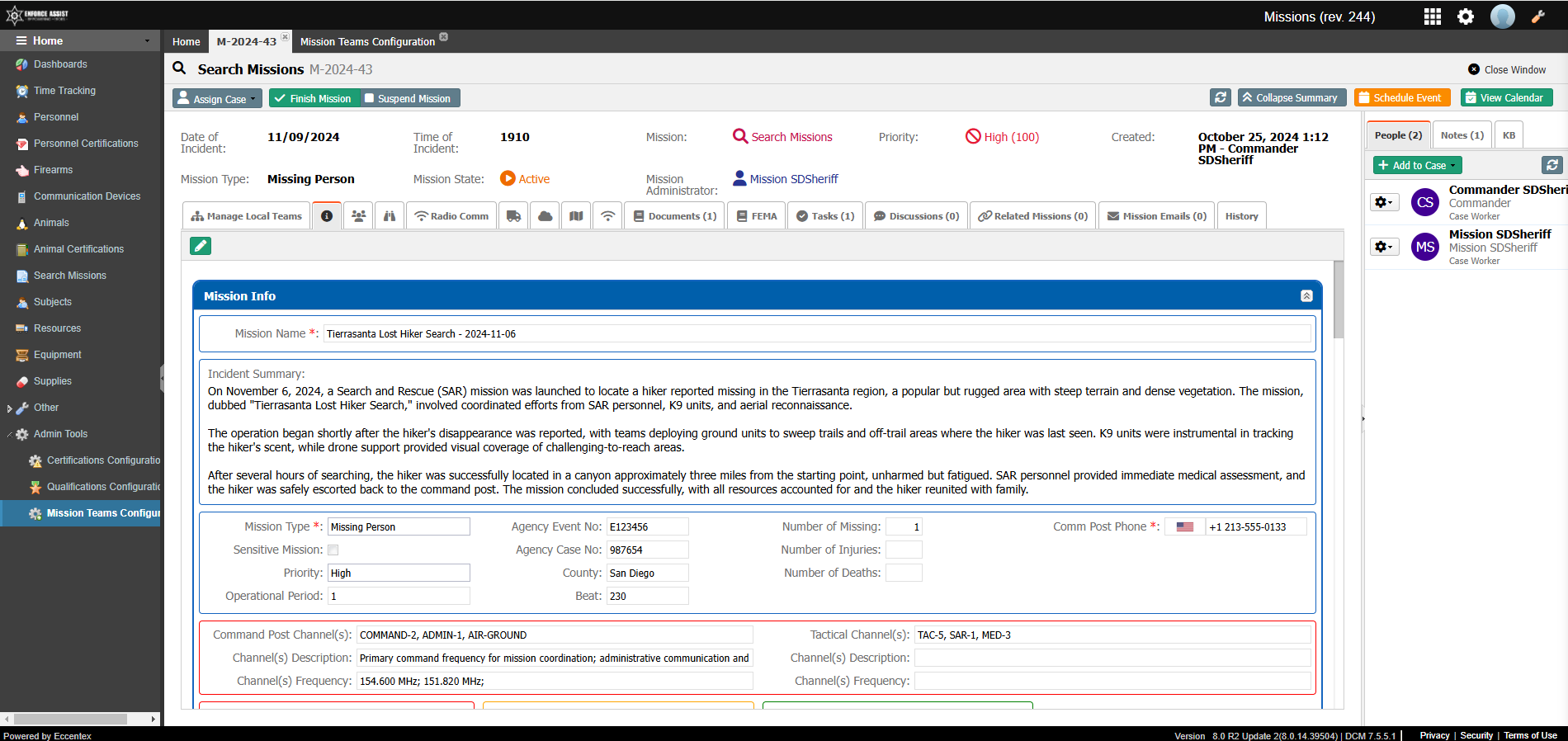
Task: Collapse the Mission Info panel
Action: tap(1306, 296)
